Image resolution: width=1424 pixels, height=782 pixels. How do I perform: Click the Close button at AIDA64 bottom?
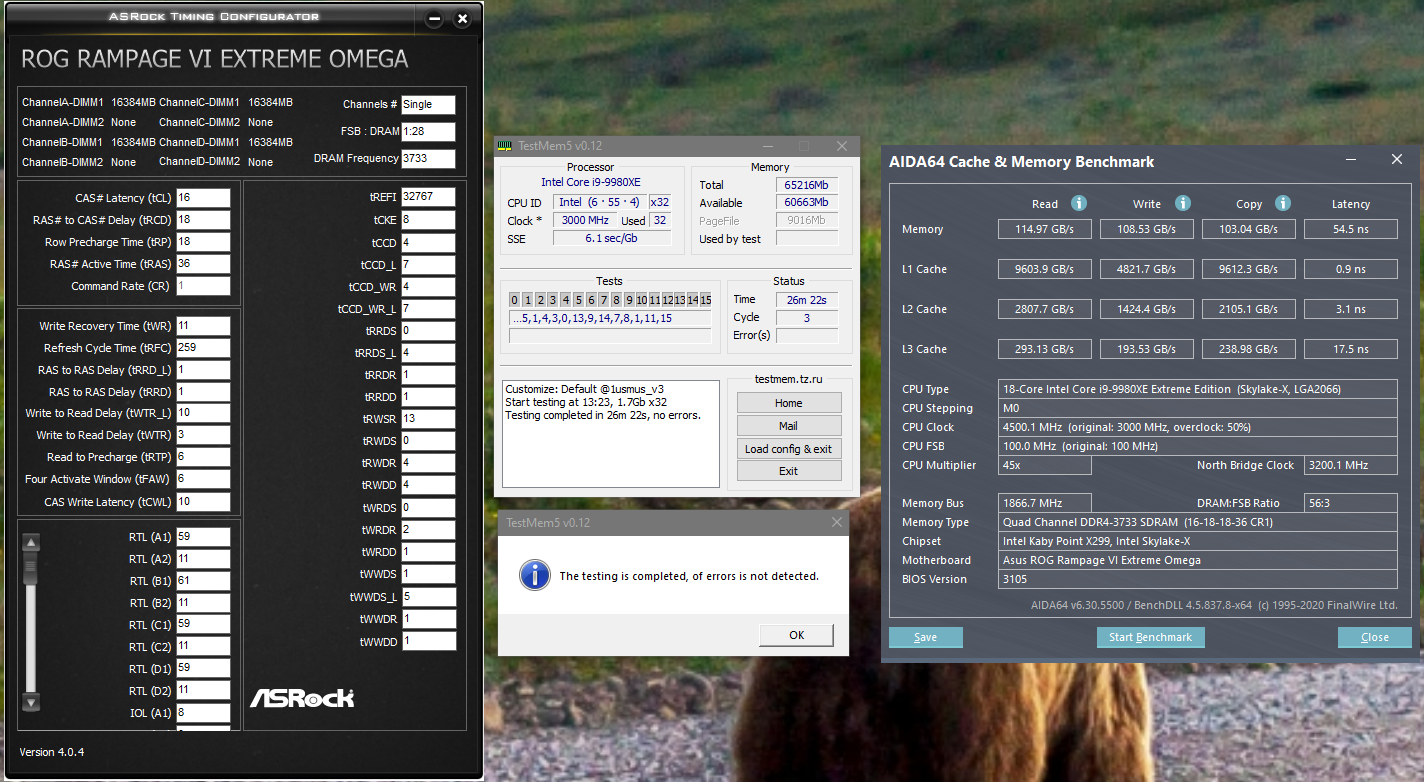pos(1375,637)
